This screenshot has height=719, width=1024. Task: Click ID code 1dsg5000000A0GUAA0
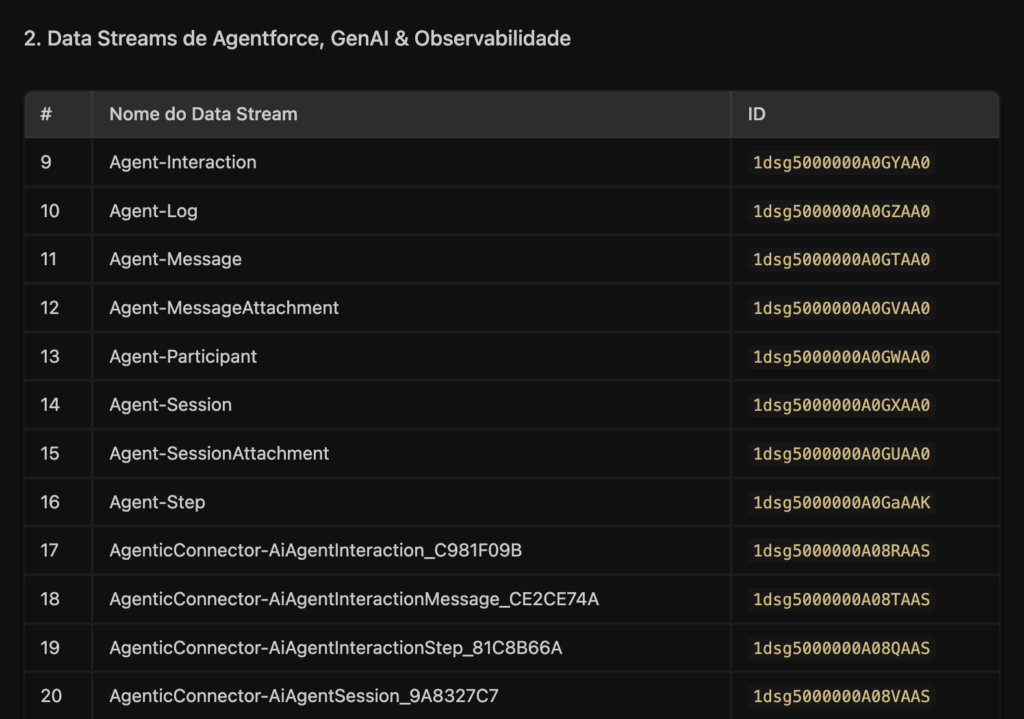pyautogui.click(x=841, y=454)
